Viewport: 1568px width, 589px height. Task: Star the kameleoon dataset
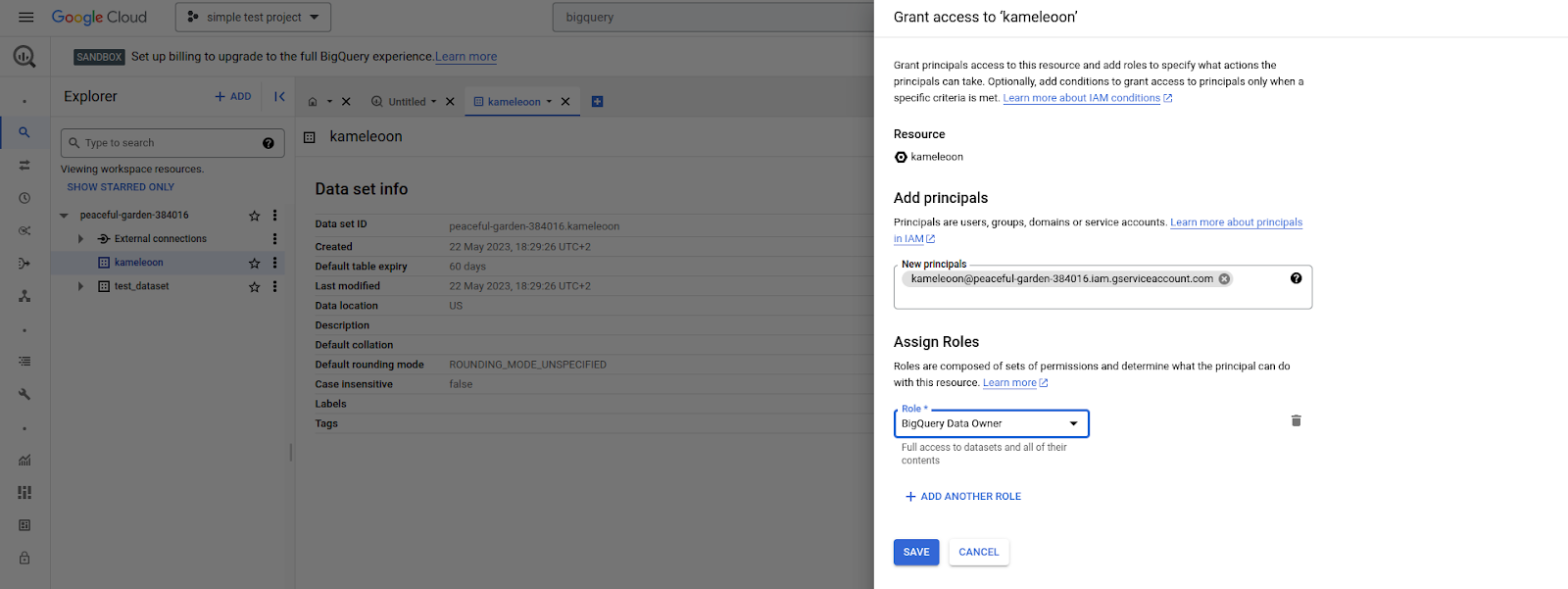coord(255,263)
